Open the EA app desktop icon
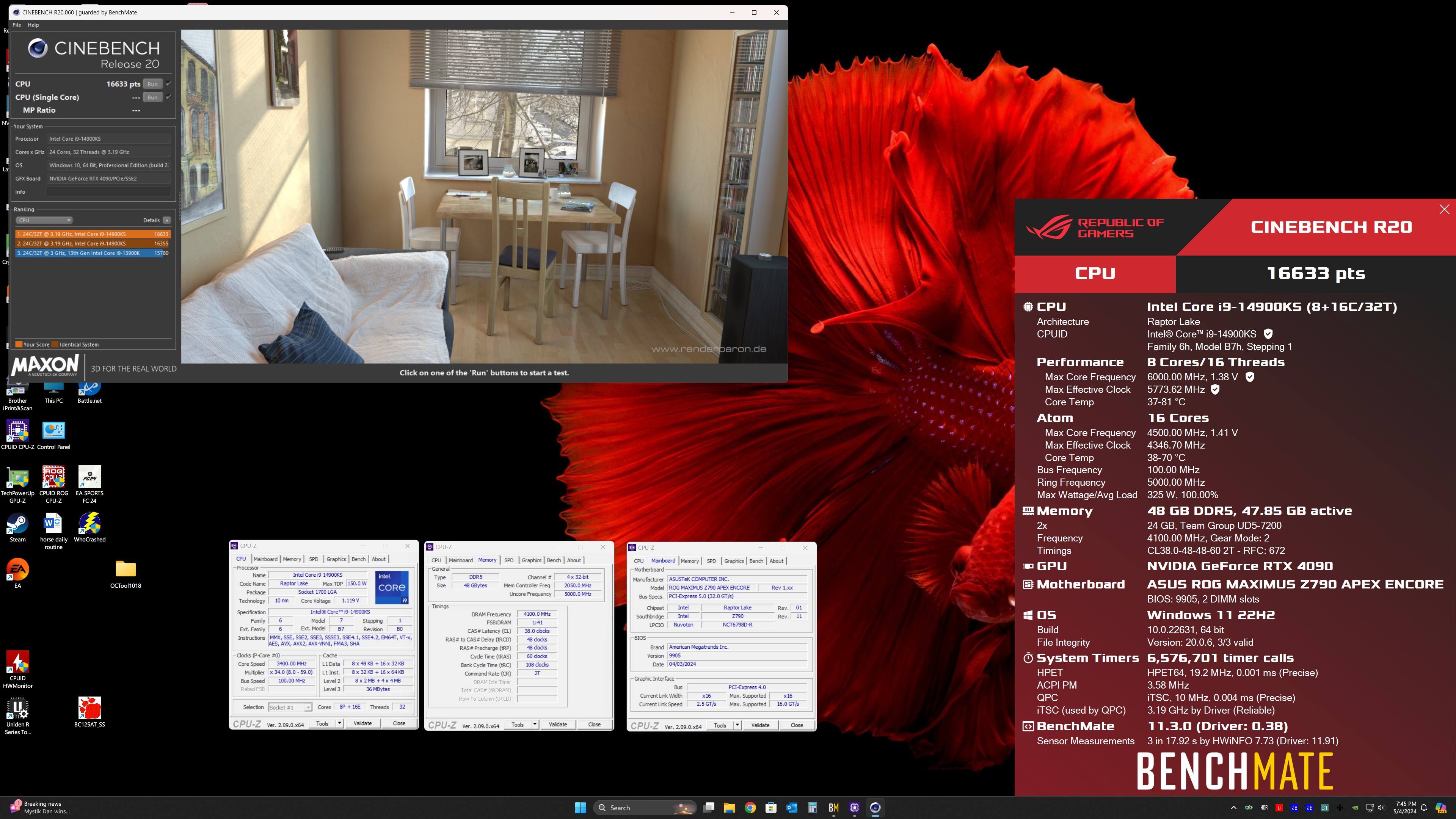 (x=17, y=574)
